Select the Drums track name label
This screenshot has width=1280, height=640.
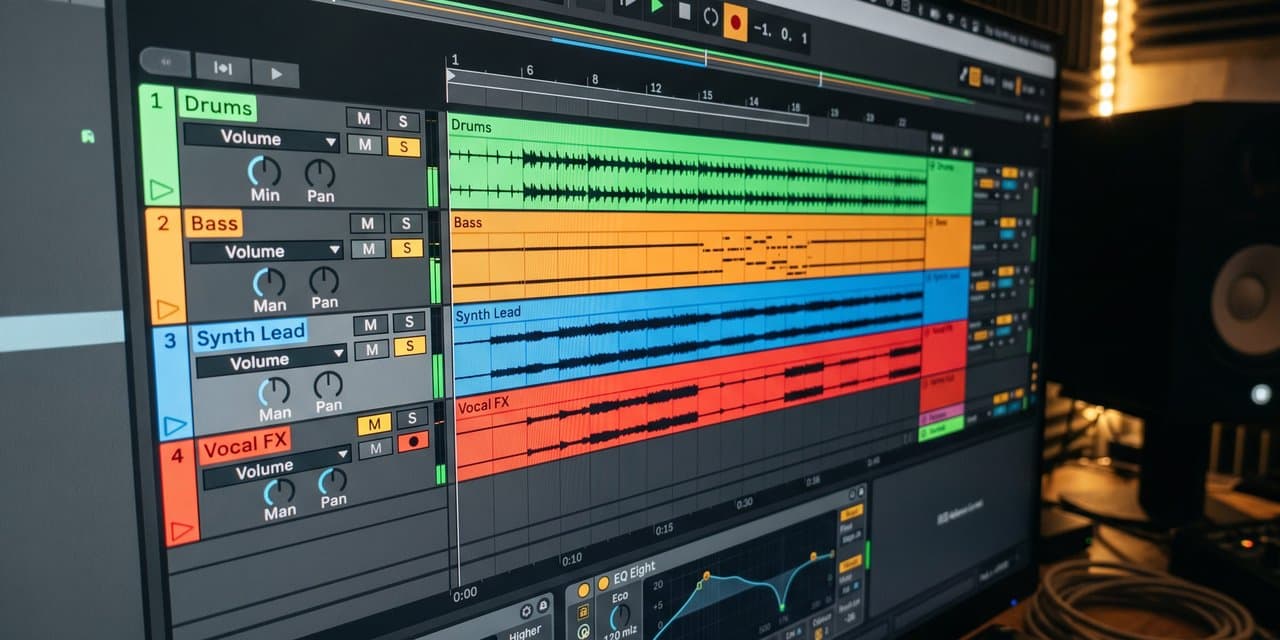[x=217, y=105]
